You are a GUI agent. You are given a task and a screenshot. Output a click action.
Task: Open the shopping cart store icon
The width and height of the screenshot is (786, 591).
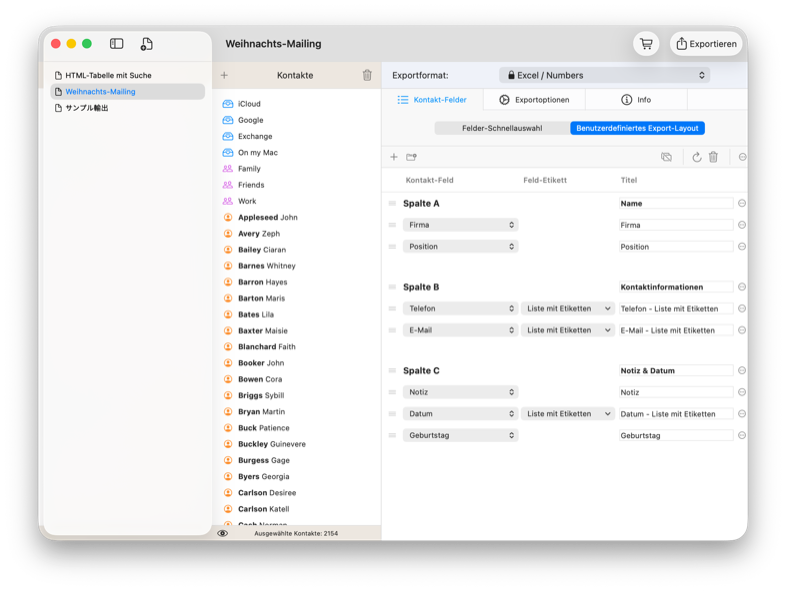pos(646,44)
